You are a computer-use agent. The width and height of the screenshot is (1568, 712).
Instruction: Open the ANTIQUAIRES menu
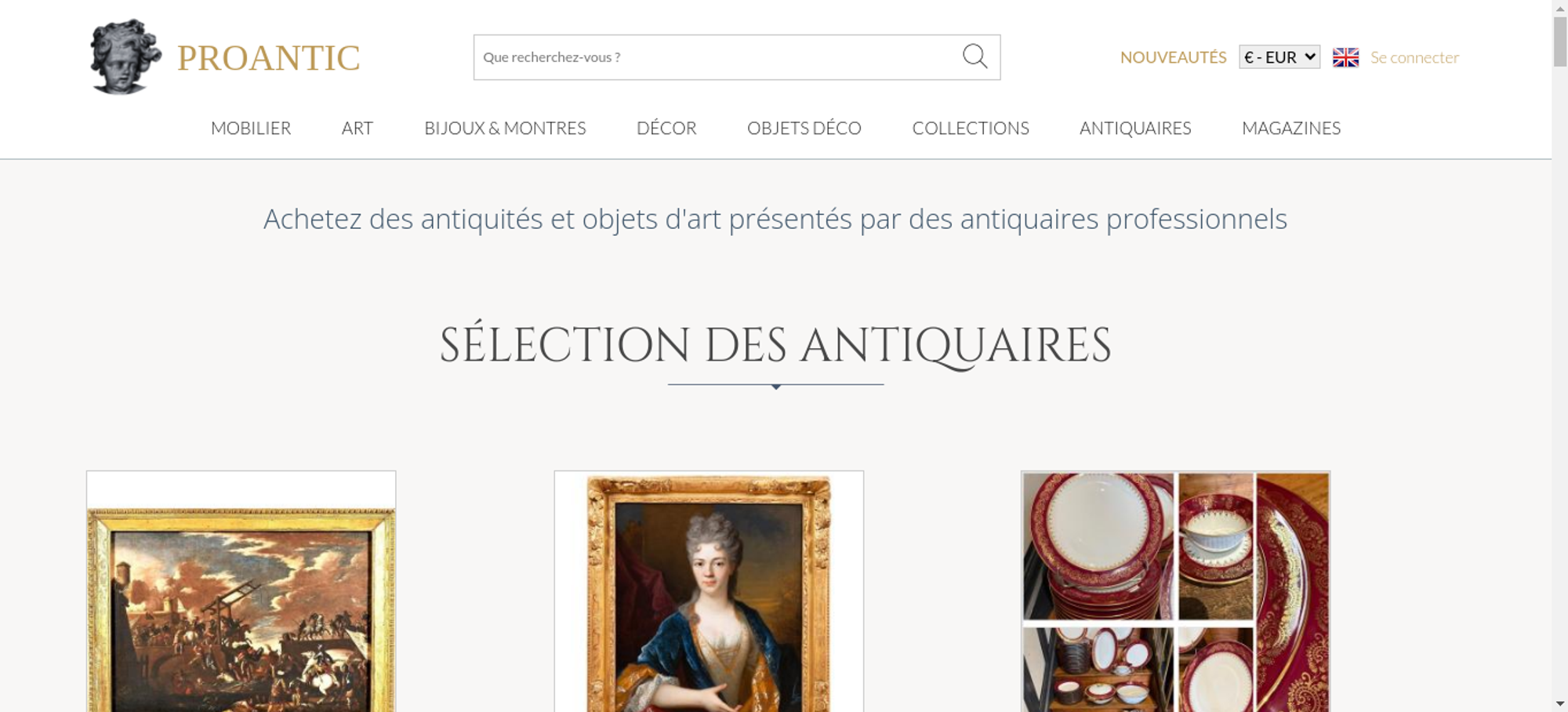coord(1135,128)
